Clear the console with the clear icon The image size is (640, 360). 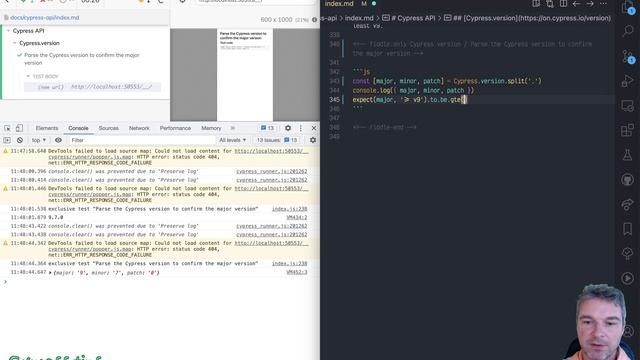pos(20,140)
